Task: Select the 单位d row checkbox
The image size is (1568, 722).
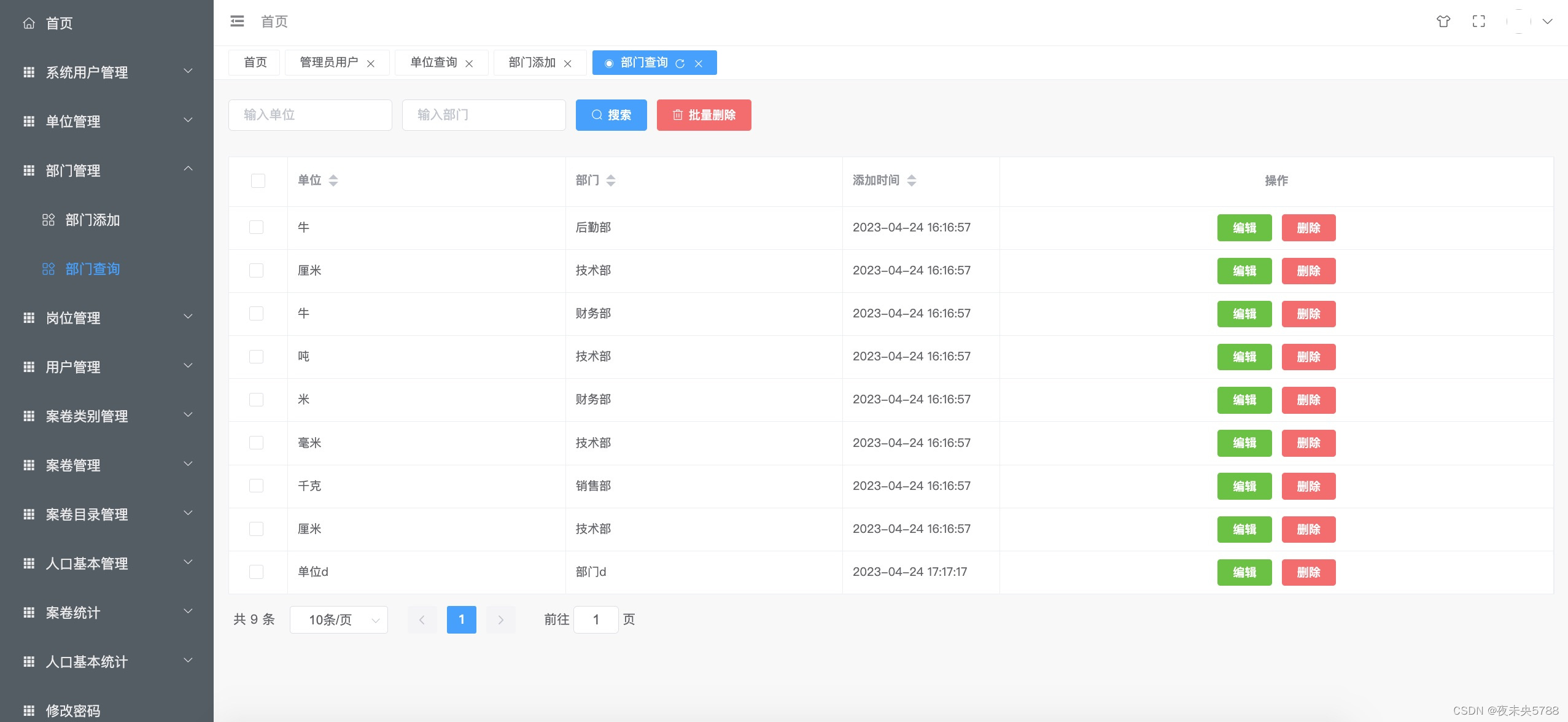Action: [257, 572]
